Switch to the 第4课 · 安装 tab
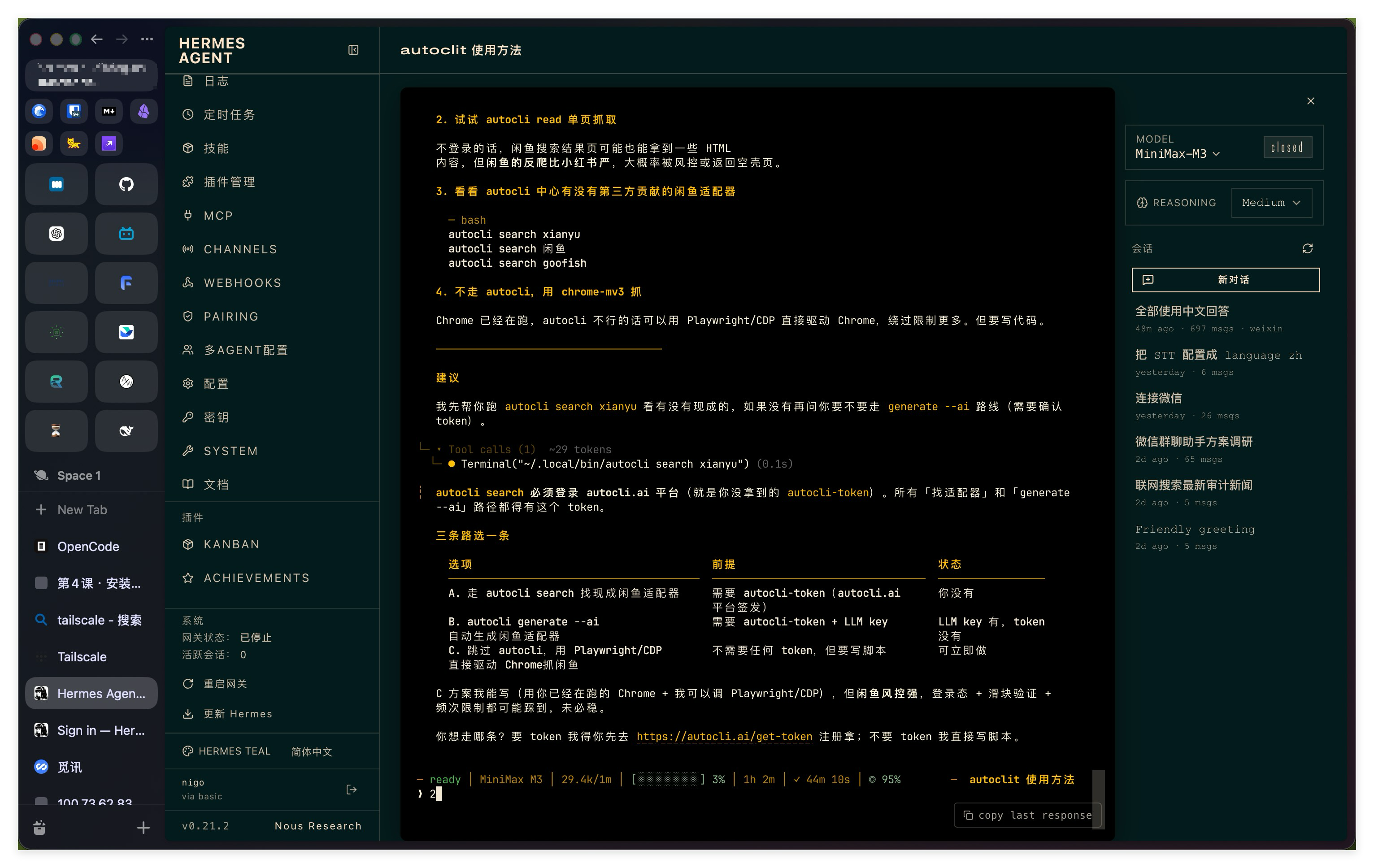1374x868 pixels. pyautogui.click(x=91, y=583)
